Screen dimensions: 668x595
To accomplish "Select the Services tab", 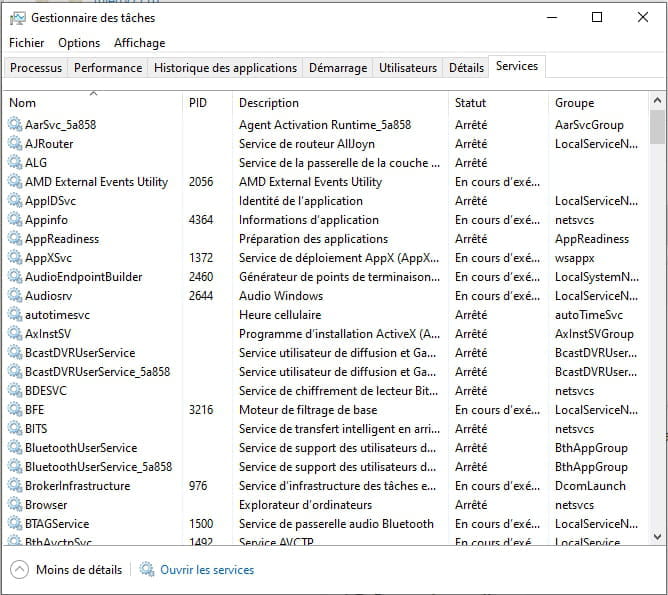I will 517,66.
